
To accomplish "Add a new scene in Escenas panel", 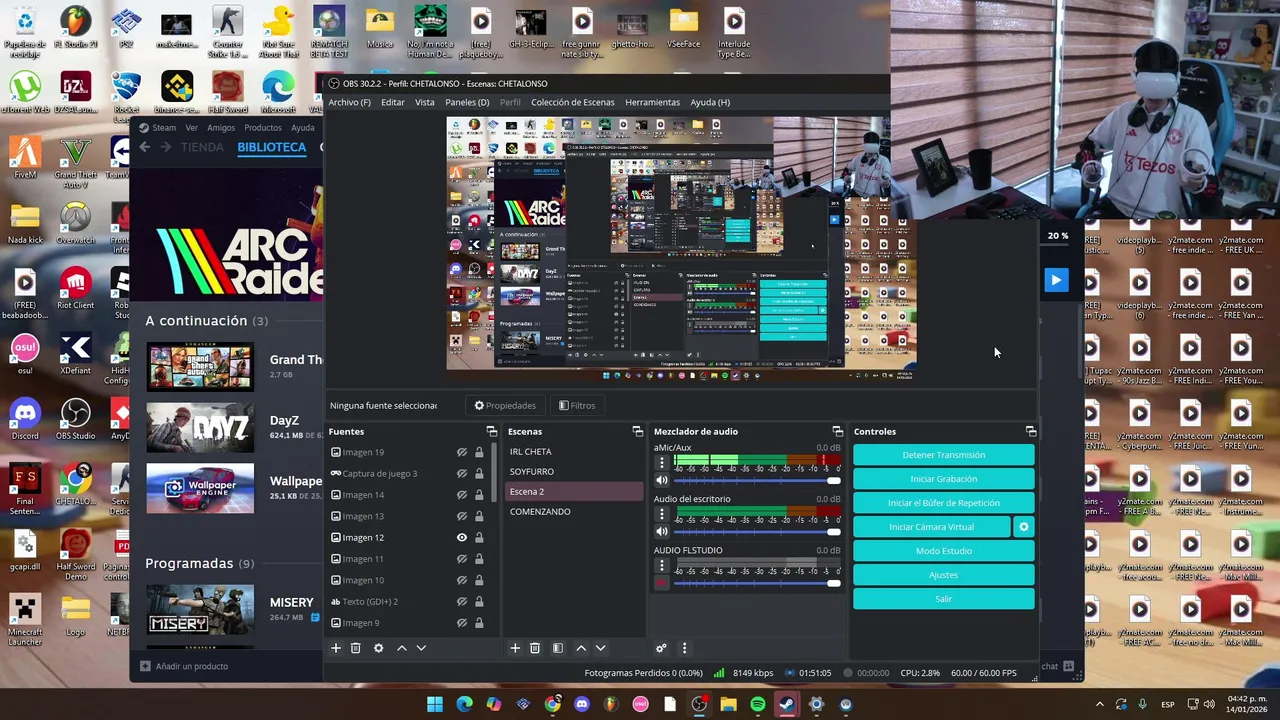I will tap(515, 648).
